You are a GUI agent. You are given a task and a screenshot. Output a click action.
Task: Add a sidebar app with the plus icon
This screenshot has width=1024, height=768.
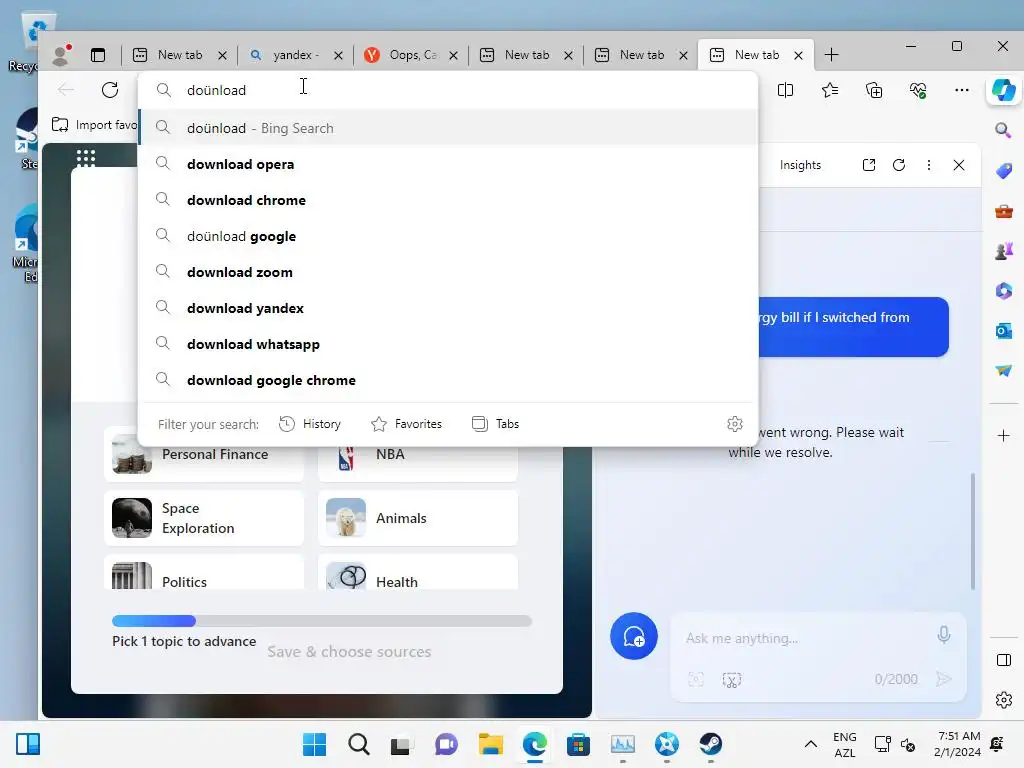click(1004, 436)
